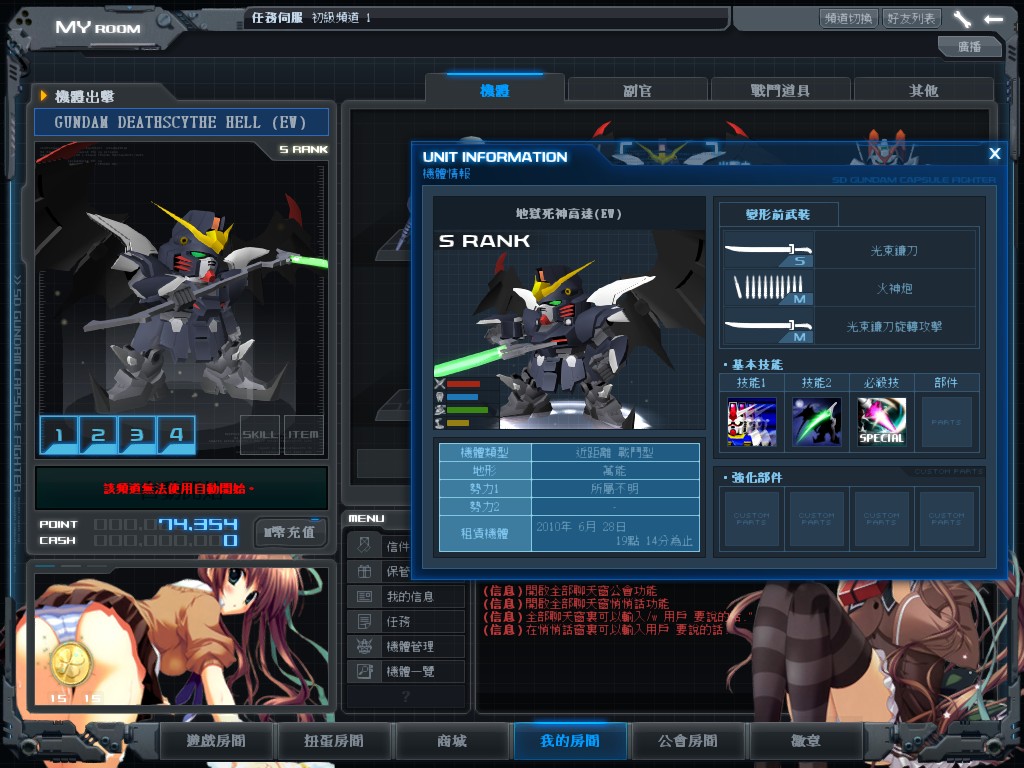Click the 租賃機體 expiry date cell

click(x=615, y=534)
